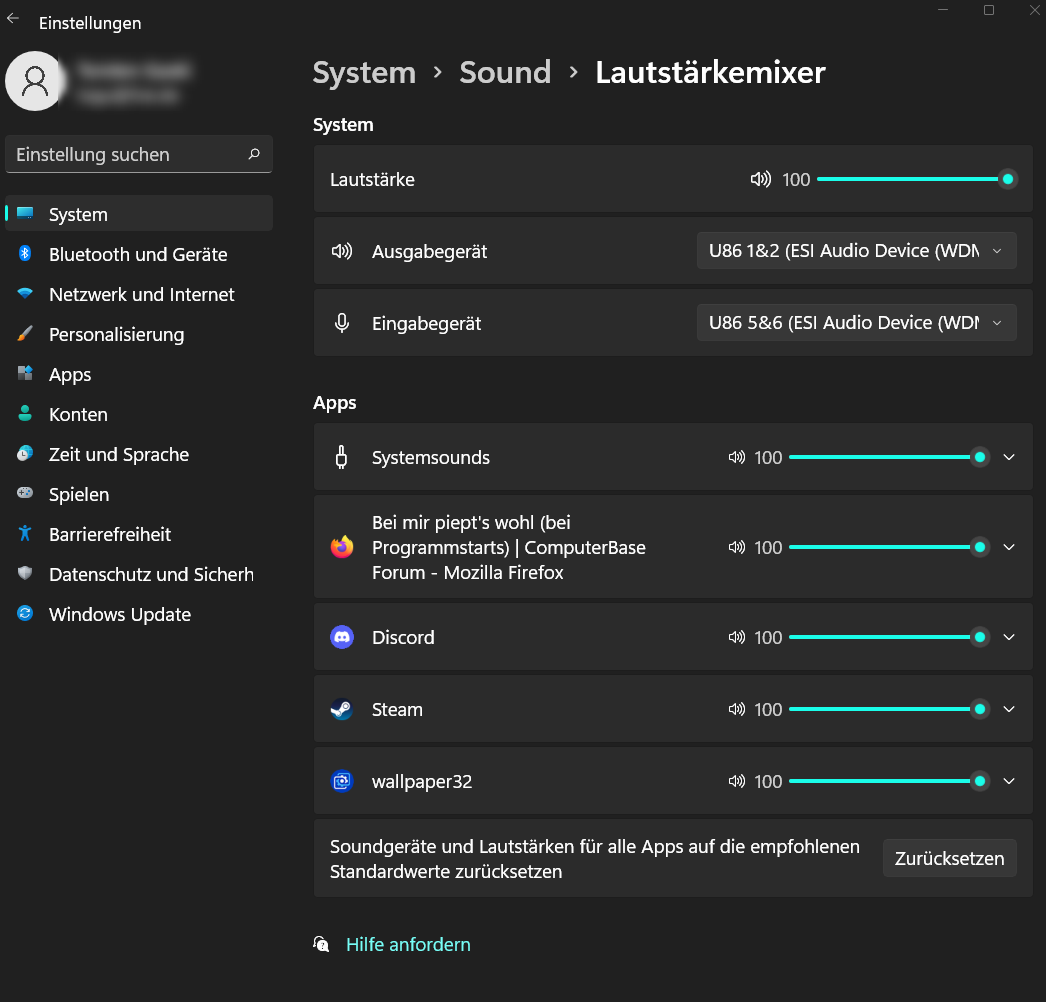The width and height of the screenshot is (1046, 1002).
Task: Open the Eingabegerät device dropdown
Action: pos(856,323)
